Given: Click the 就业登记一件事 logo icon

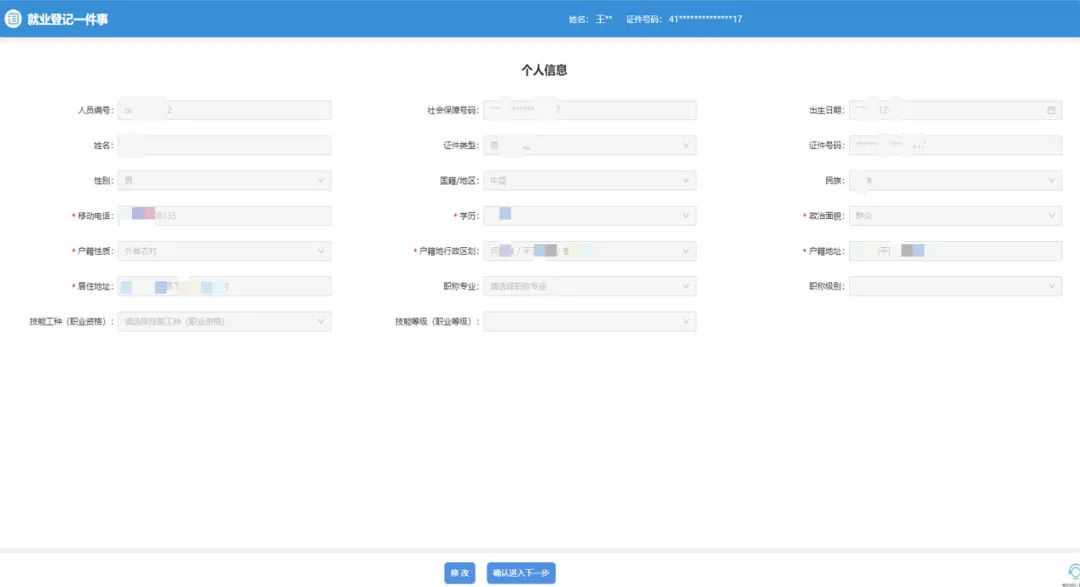Looking at the screenshot, I should click(13, 19).
